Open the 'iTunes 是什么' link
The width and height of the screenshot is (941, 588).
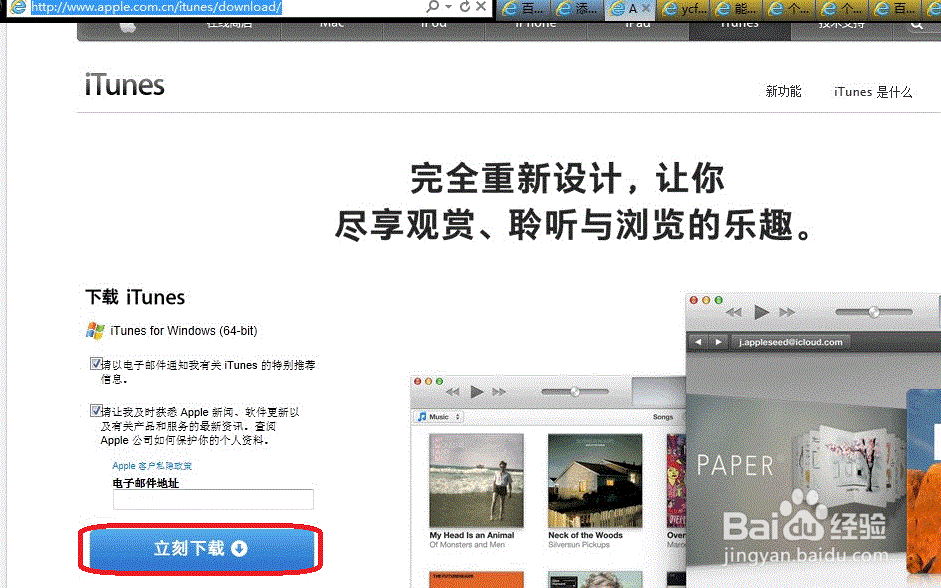[x=873, y=92]
